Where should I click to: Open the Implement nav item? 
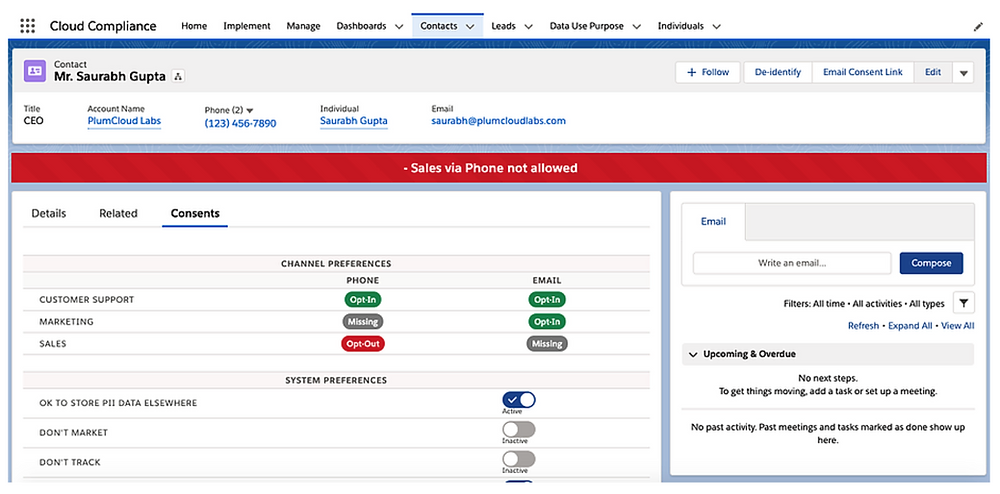click(247, 26)
